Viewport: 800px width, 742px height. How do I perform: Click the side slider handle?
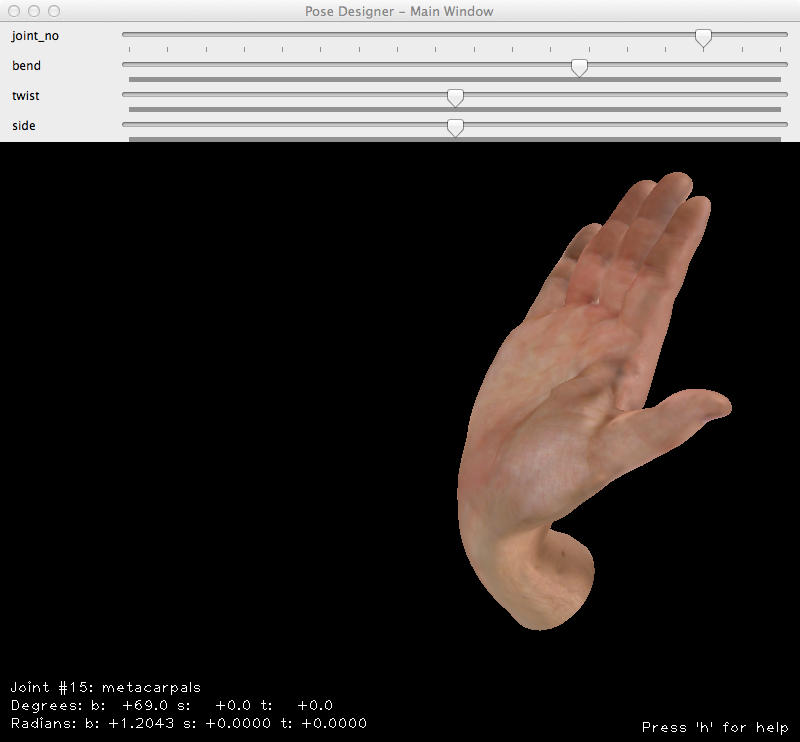(455, 128)
